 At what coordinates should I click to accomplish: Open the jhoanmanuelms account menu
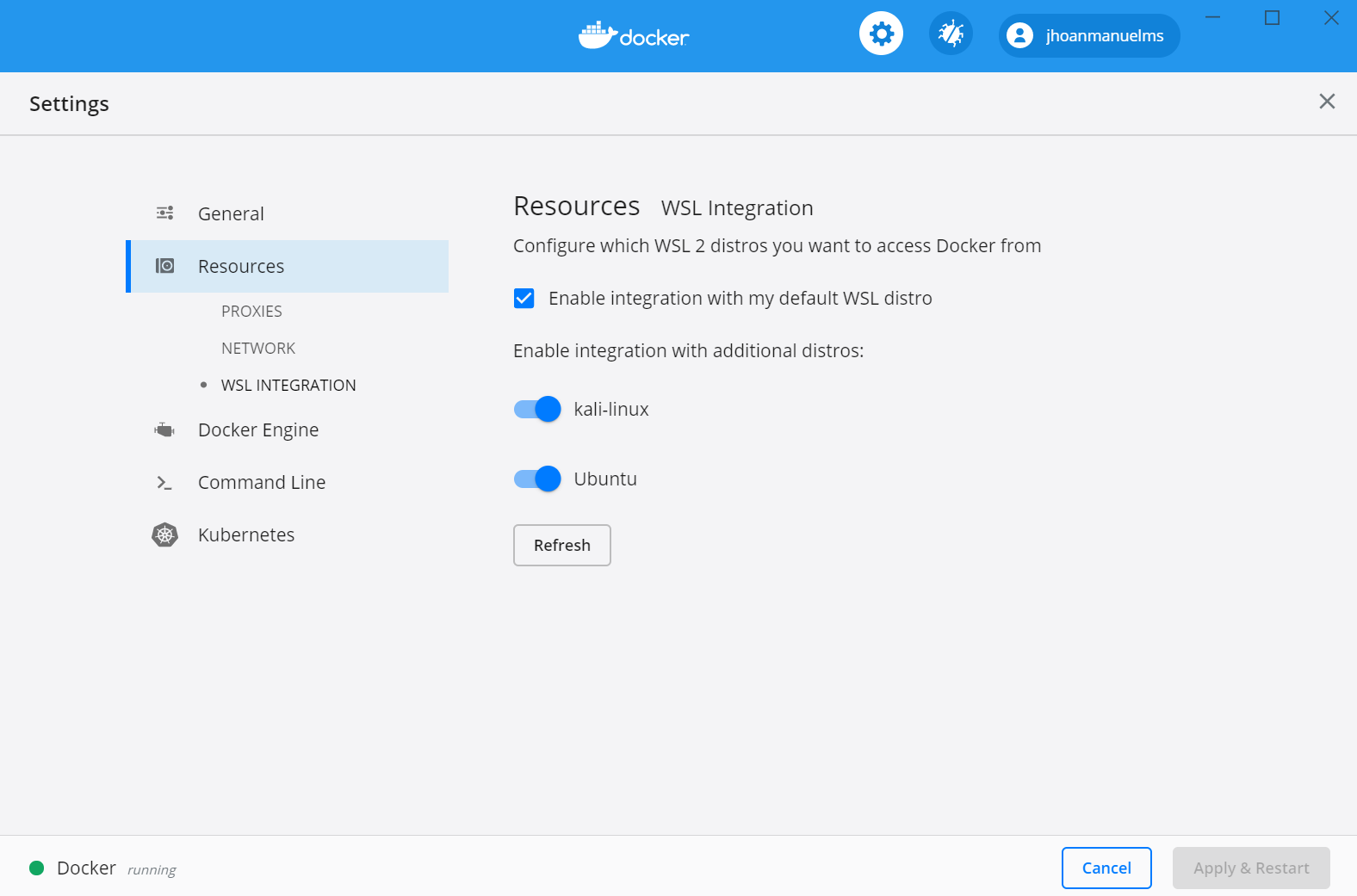click(x=1089, y=35)
